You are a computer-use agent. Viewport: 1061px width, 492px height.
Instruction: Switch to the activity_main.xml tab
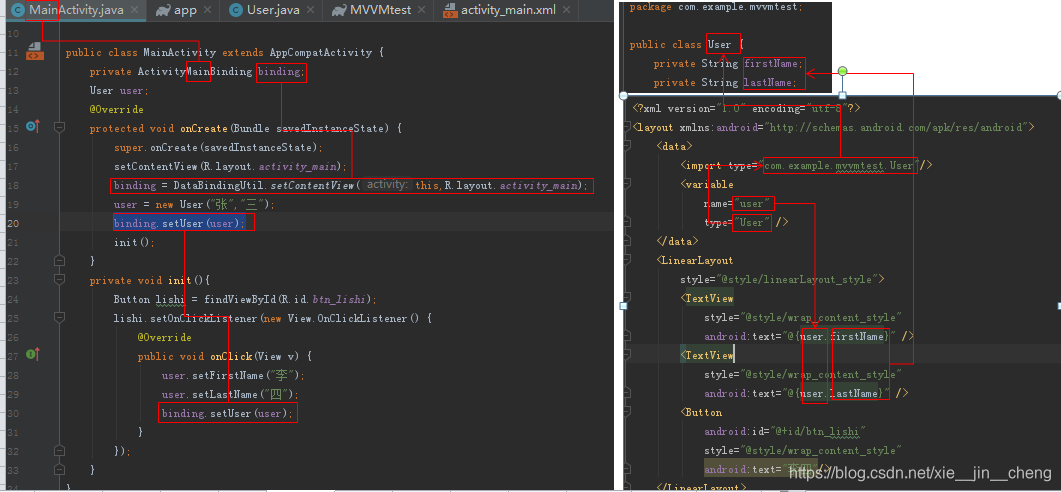click(508, 11)
